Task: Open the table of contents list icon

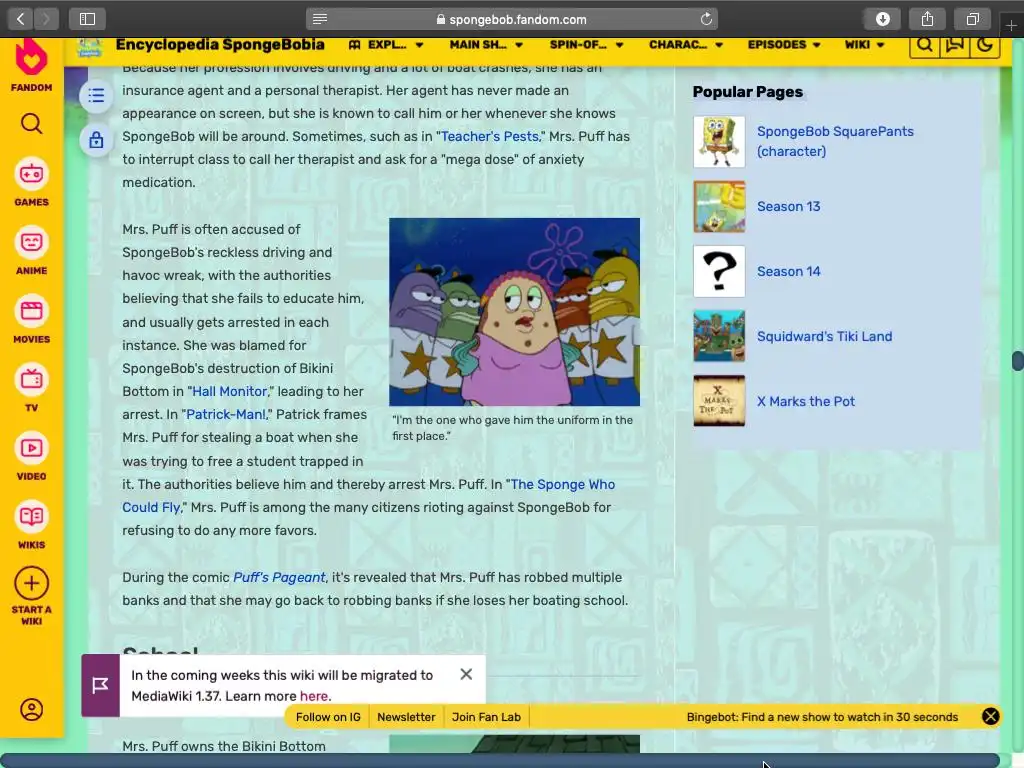Action: click(x=96, y=95)
